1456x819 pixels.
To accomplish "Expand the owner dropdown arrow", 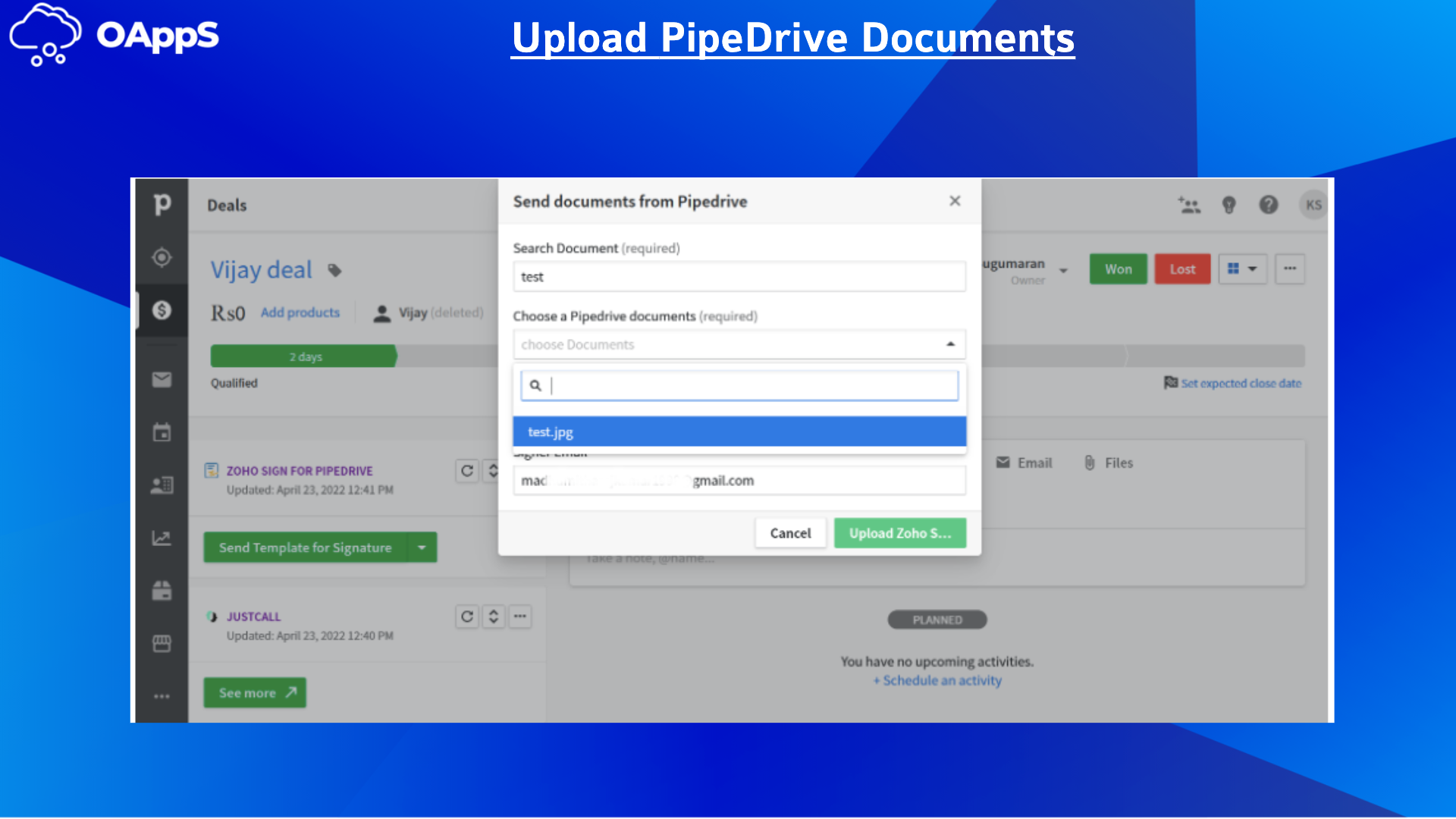I will 1064,271.
